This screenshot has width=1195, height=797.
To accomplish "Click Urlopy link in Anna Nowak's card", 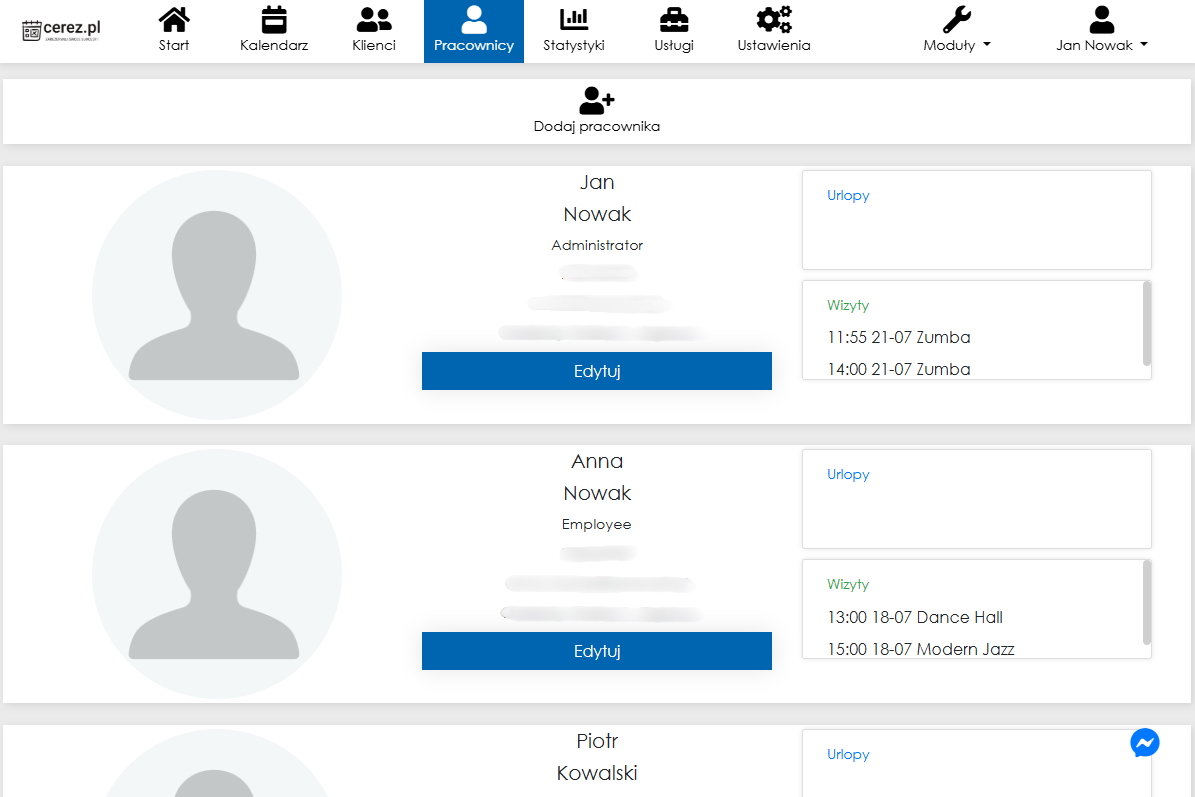I will (848, 475).
